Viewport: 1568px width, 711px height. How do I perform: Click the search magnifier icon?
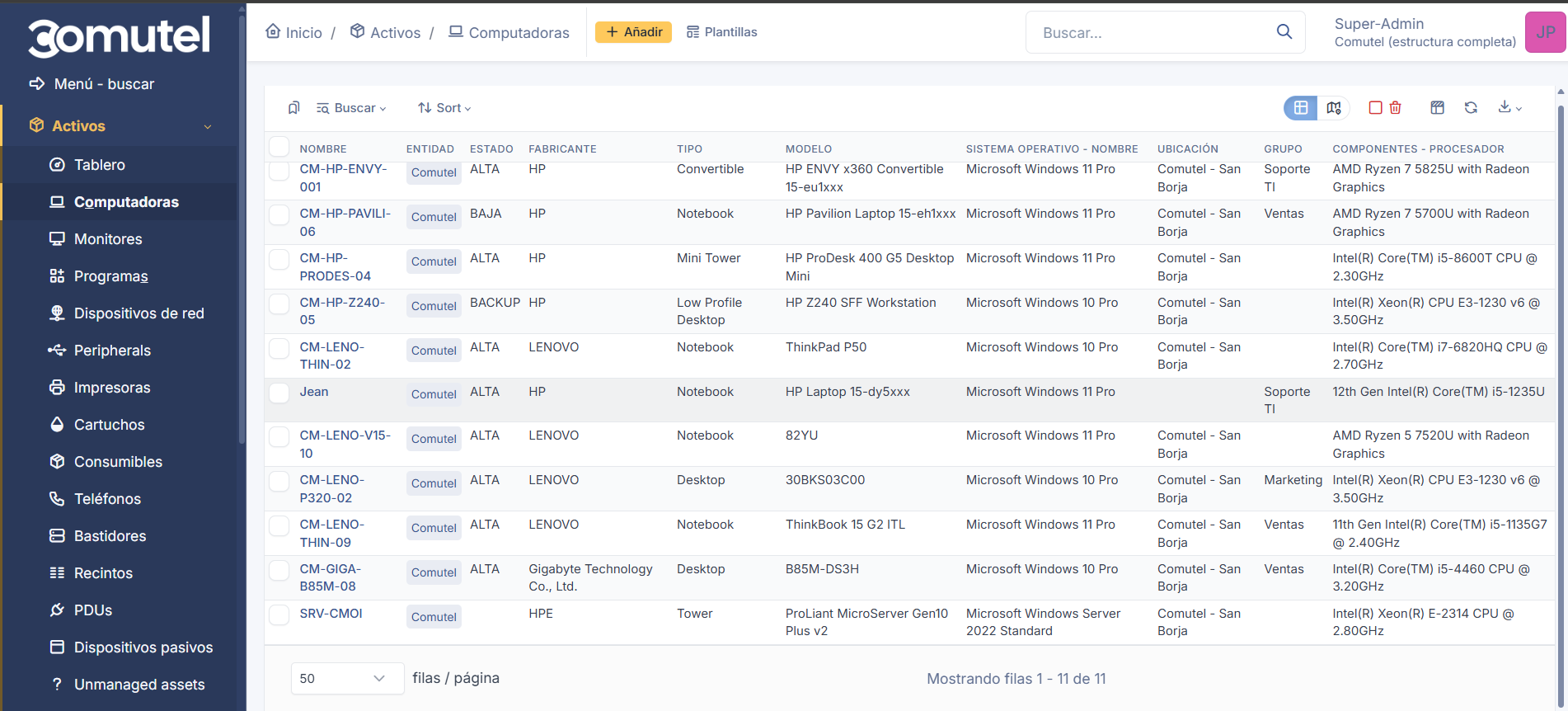click(x=1284, y=32)
